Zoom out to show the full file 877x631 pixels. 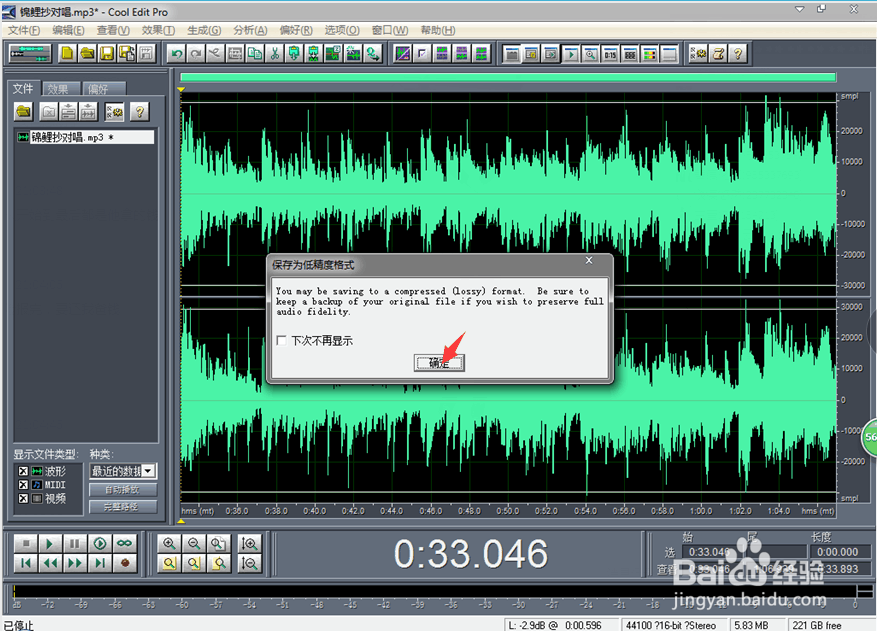tap(218, 543)
